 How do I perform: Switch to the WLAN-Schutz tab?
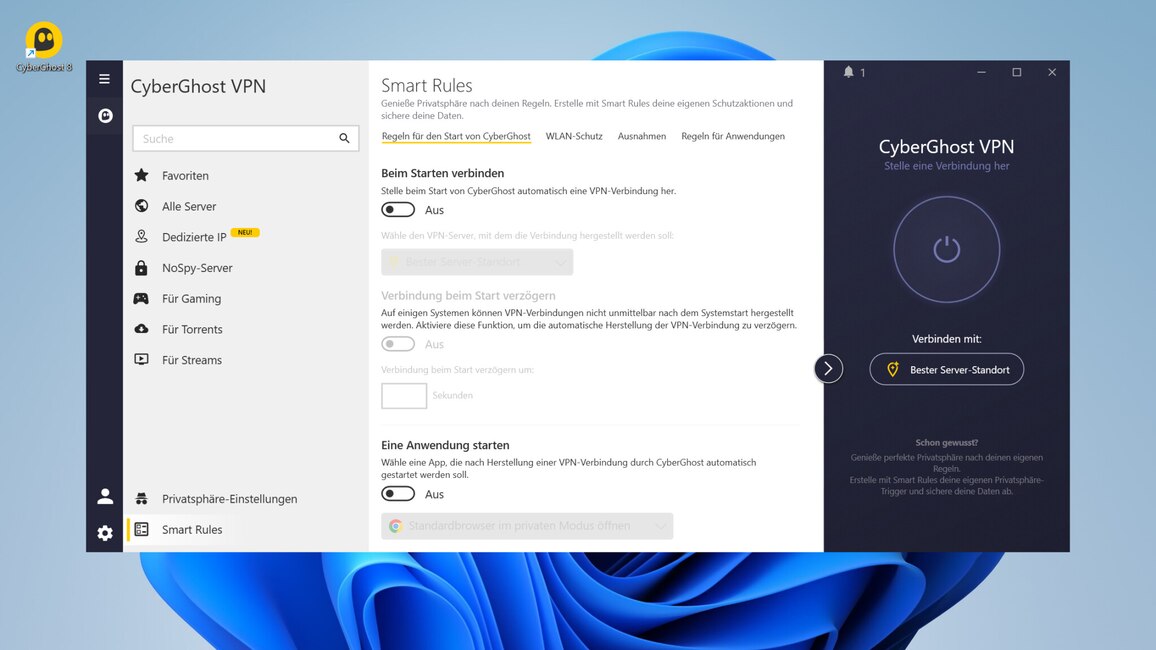pyautogui.click(x=573, y=136)
